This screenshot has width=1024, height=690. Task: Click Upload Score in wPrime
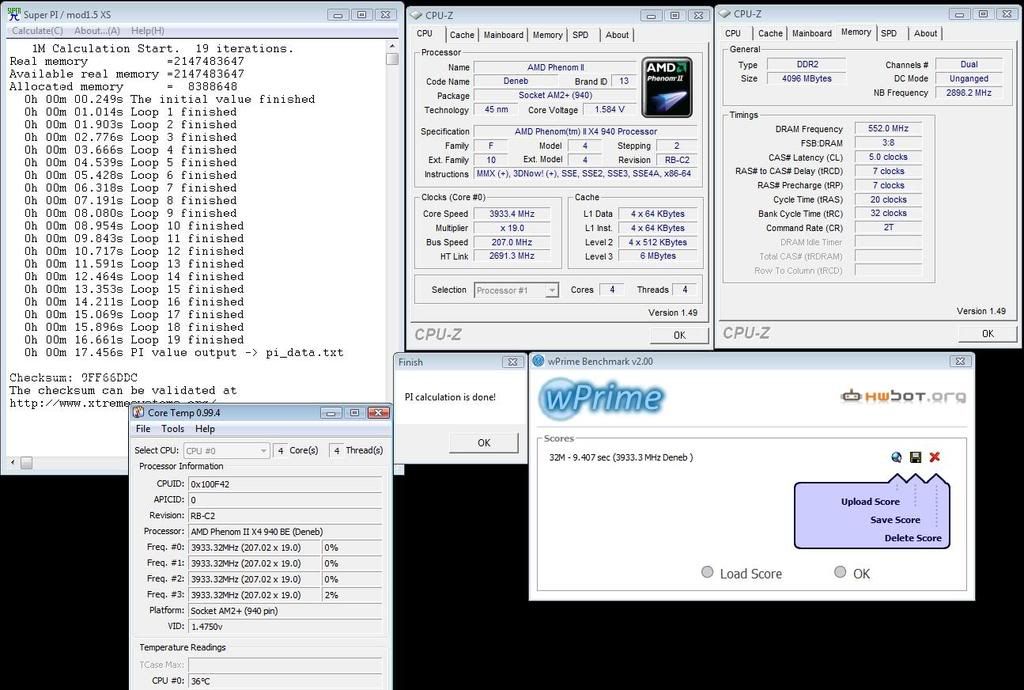pyautogui.click(x=870, y=501)
